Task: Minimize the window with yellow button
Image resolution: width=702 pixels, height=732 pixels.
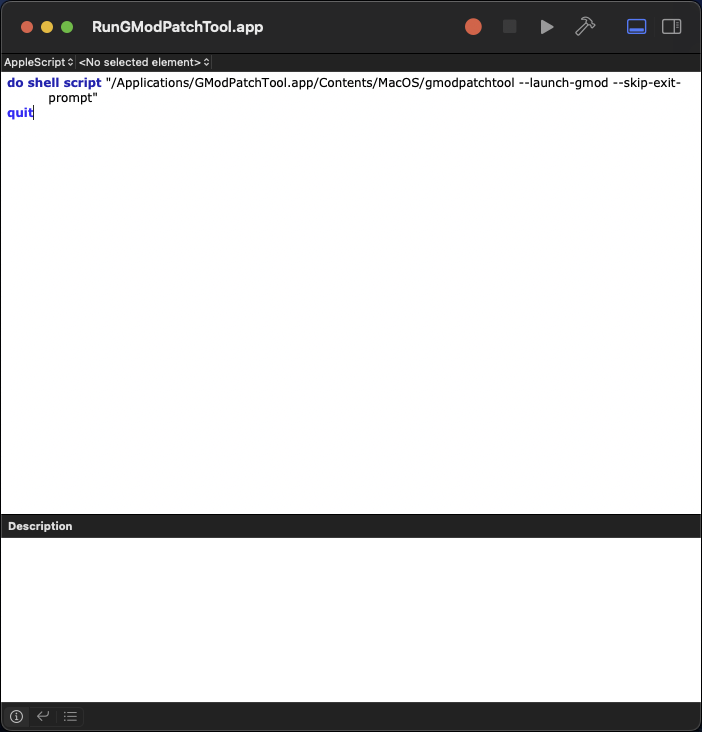Action: point(47,27)
